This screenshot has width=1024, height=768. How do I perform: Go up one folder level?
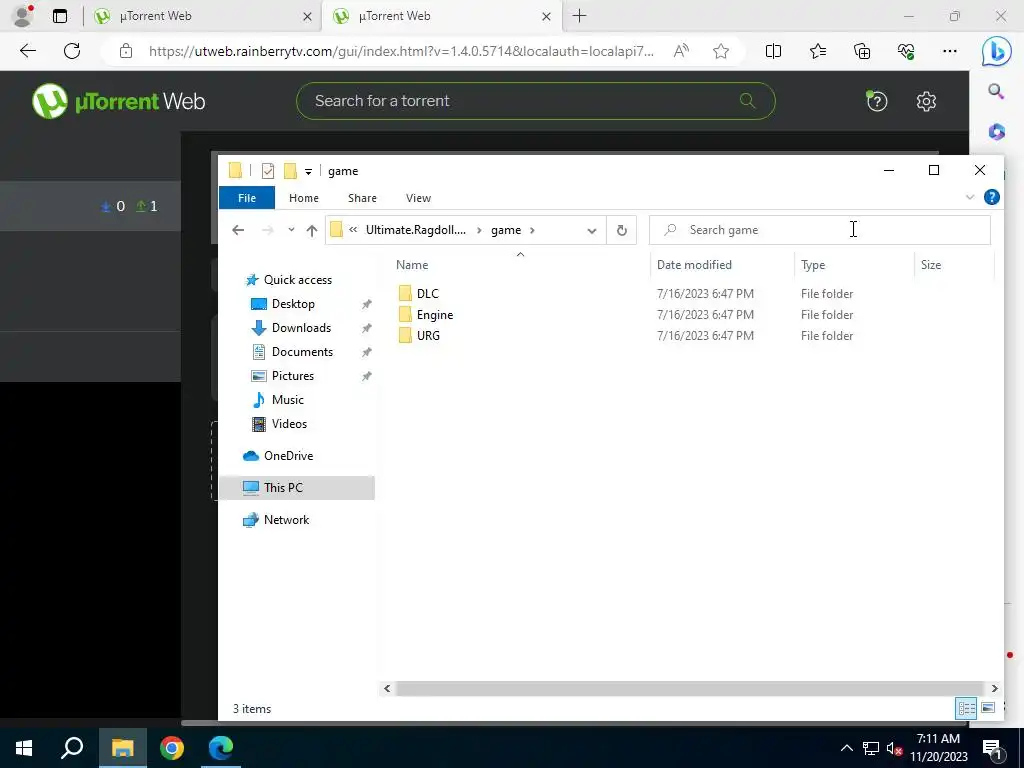pos(312,230)
